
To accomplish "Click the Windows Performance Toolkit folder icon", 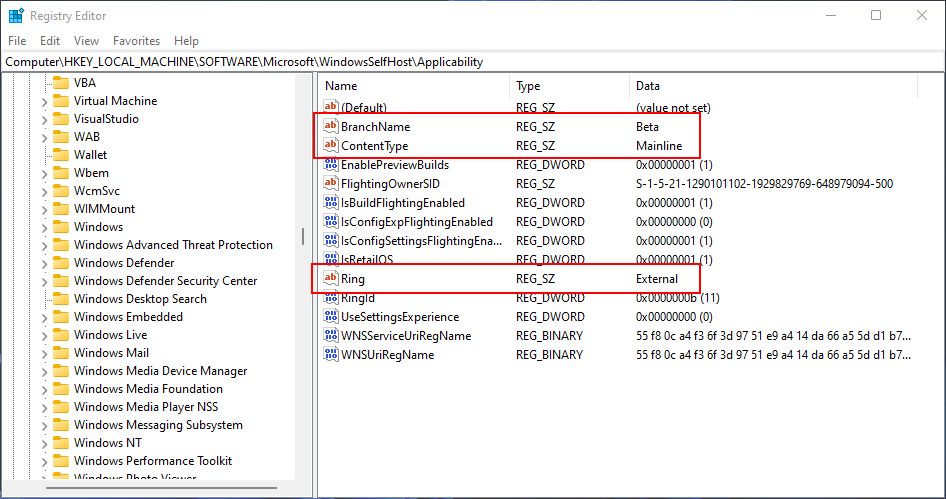I will point(60,460).
